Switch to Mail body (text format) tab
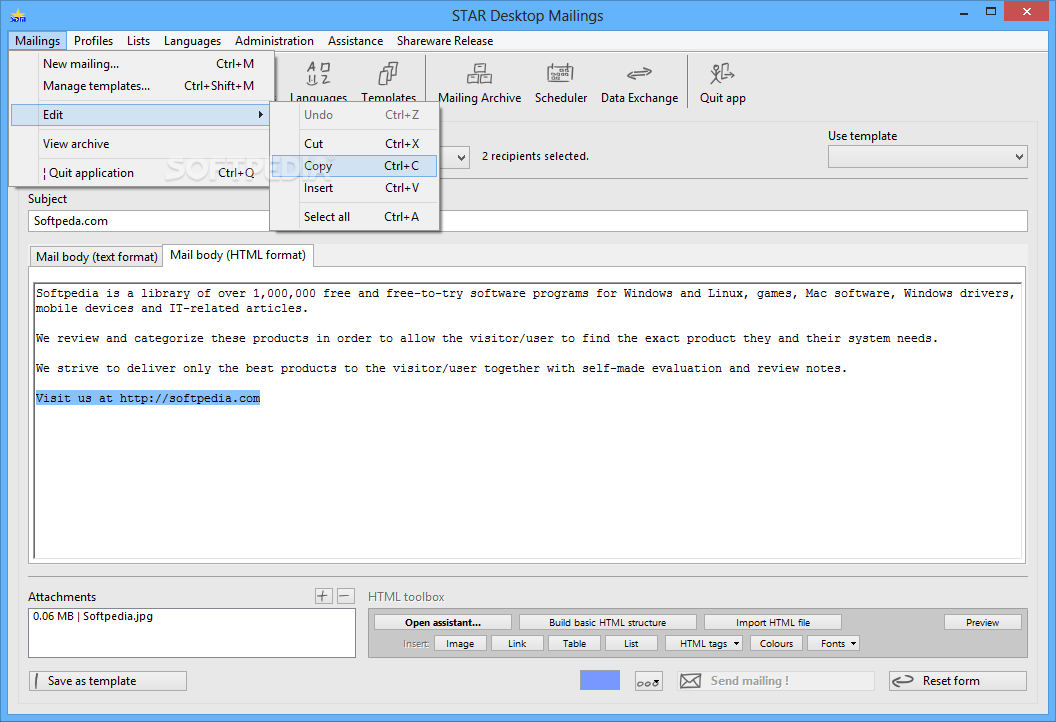The image size is (1056, 722). pyautogui.click(x=96, y=257)
